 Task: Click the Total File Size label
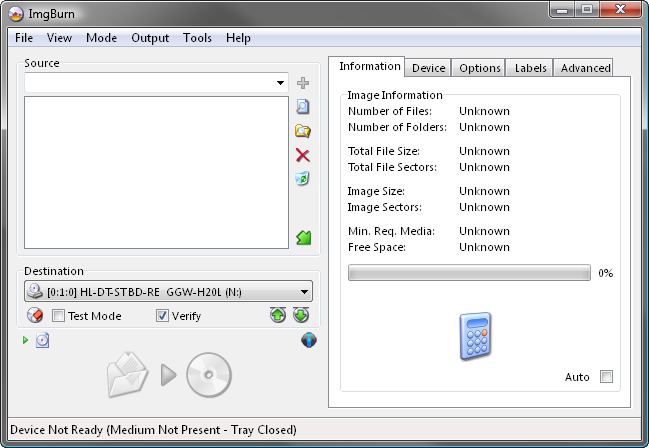click(384, 151)
